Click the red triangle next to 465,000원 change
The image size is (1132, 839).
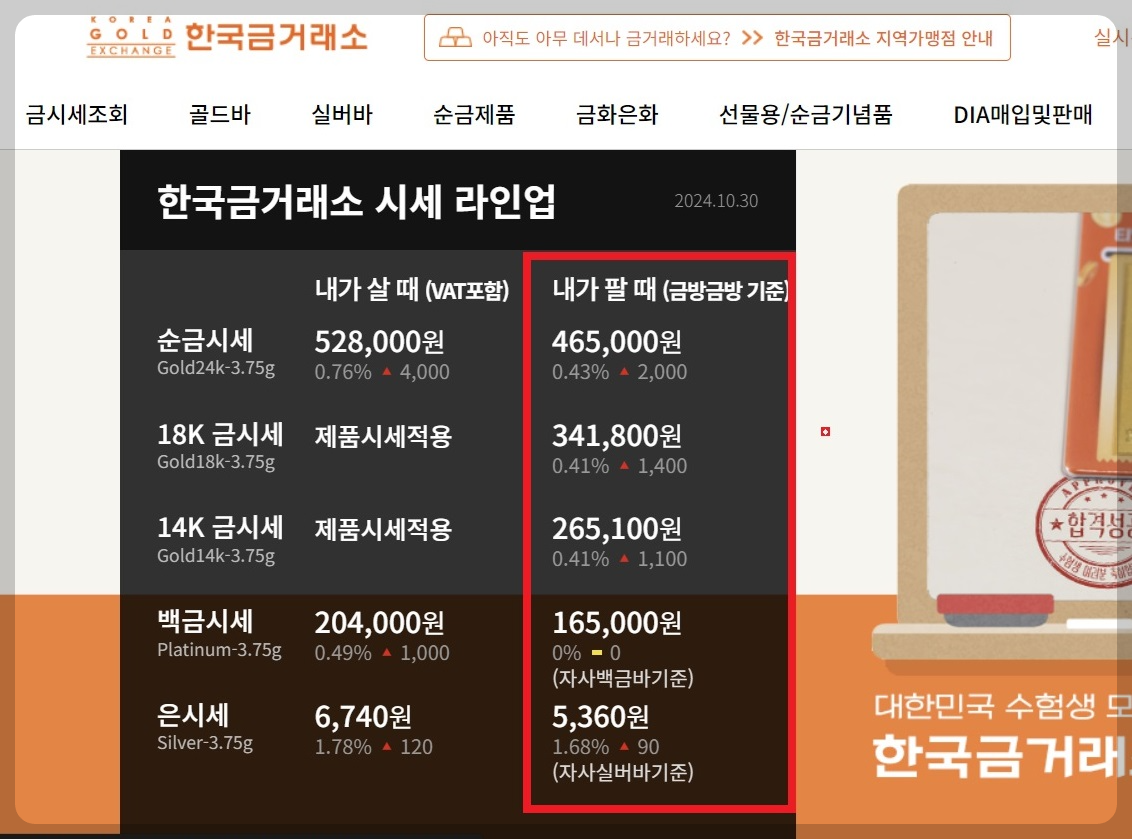click(x=624, y=370)
